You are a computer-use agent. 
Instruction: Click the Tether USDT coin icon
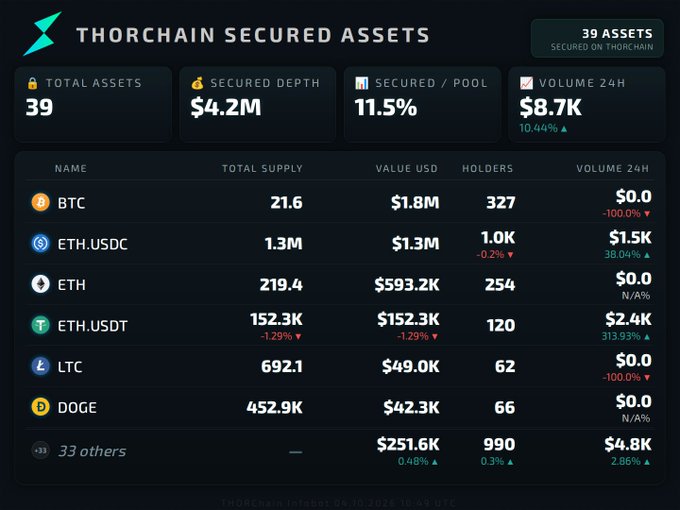coord(40,325)
